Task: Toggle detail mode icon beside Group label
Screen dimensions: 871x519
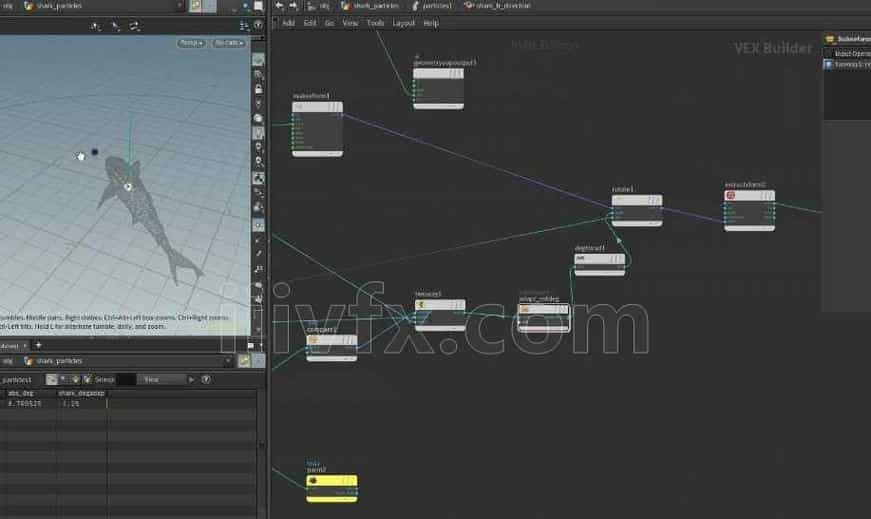Action: pos(87,380)
